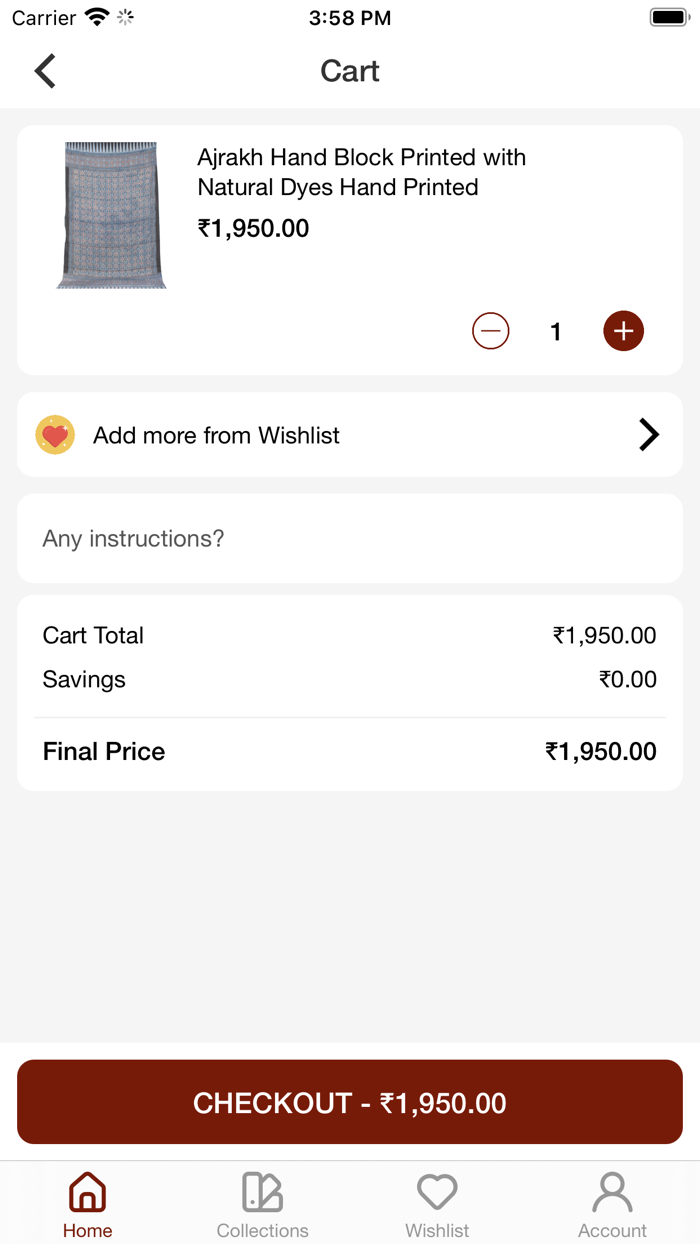Tap the battery icon in status bar
700x1244 pixels.
669,18
